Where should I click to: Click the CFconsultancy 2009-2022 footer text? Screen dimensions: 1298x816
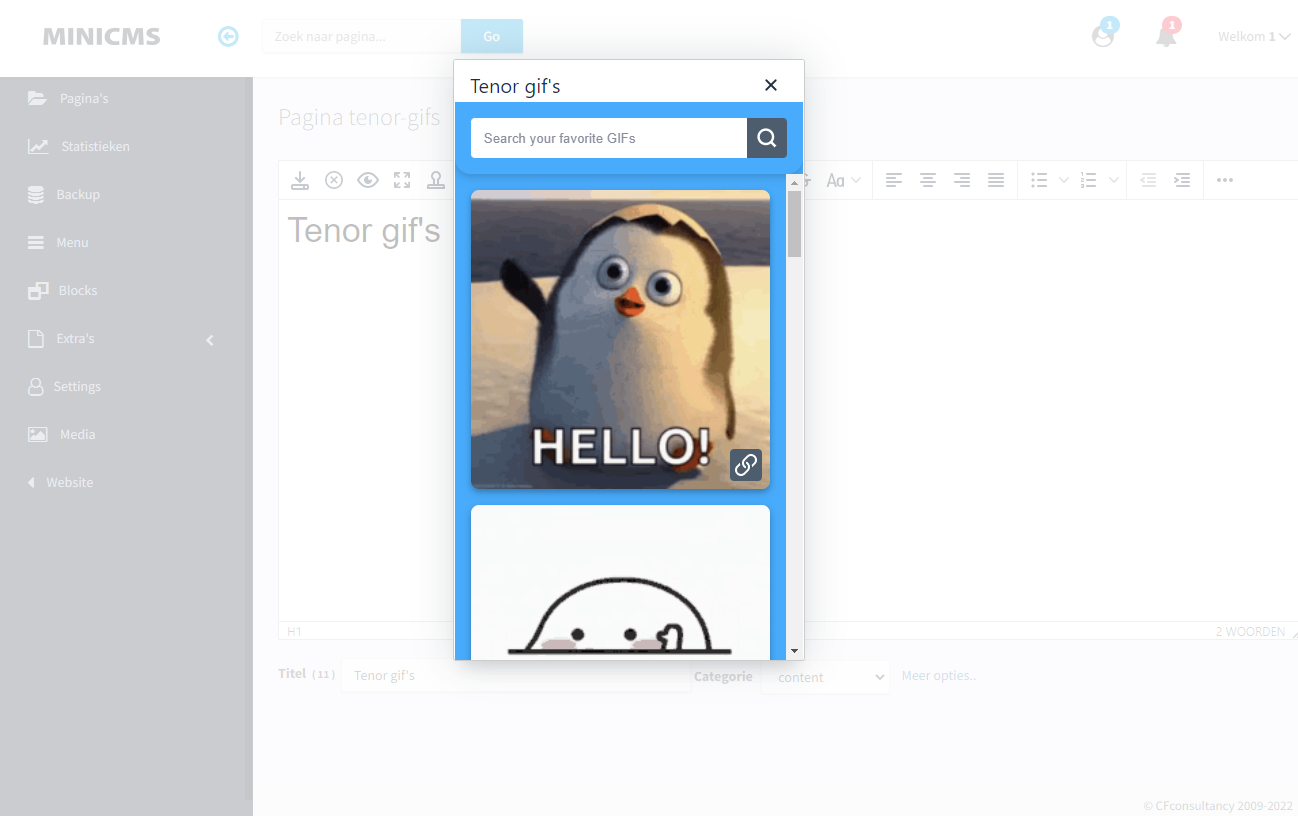click(1218, 805)
